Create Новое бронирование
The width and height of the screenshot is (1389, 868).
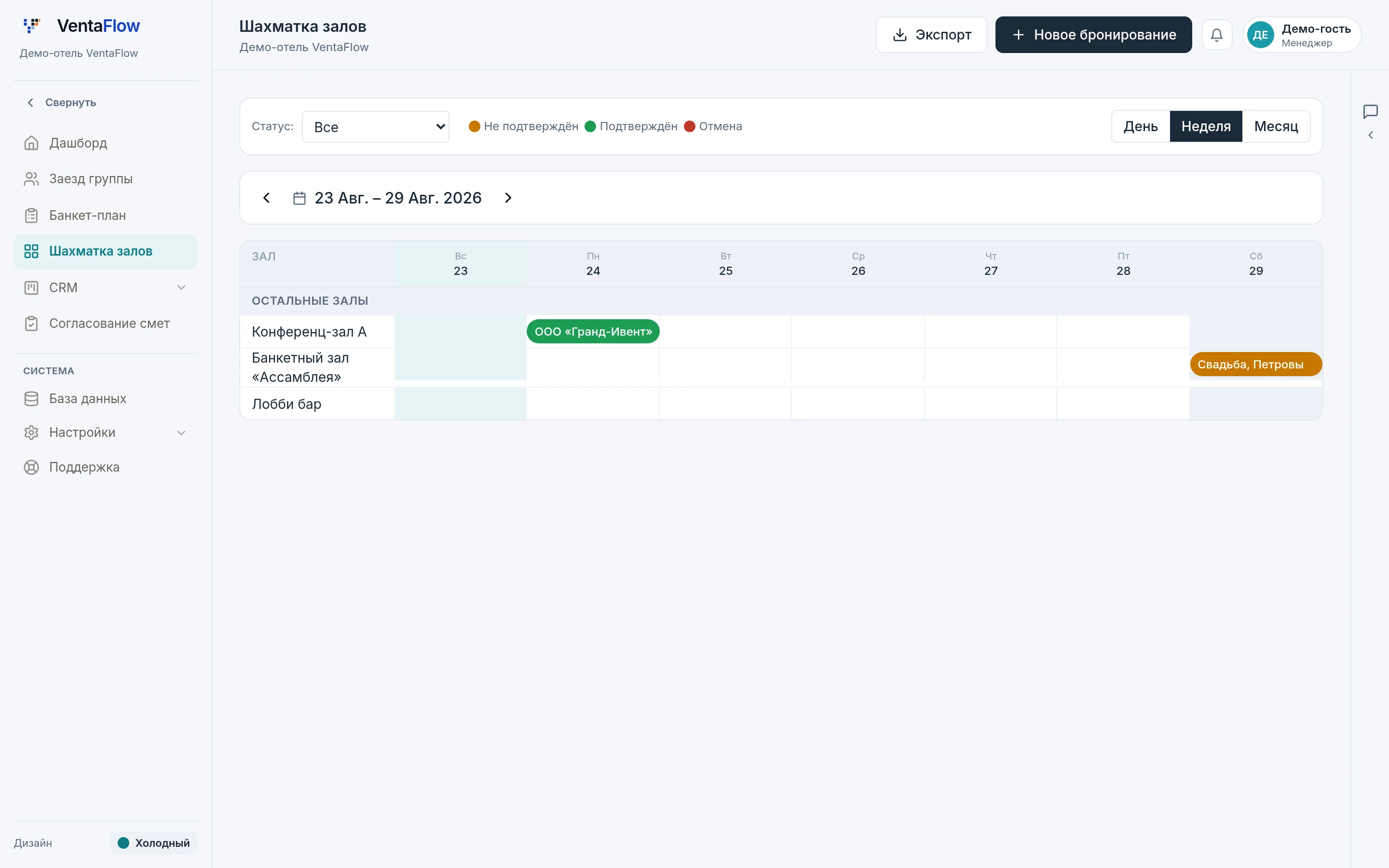click(1093, 34)
